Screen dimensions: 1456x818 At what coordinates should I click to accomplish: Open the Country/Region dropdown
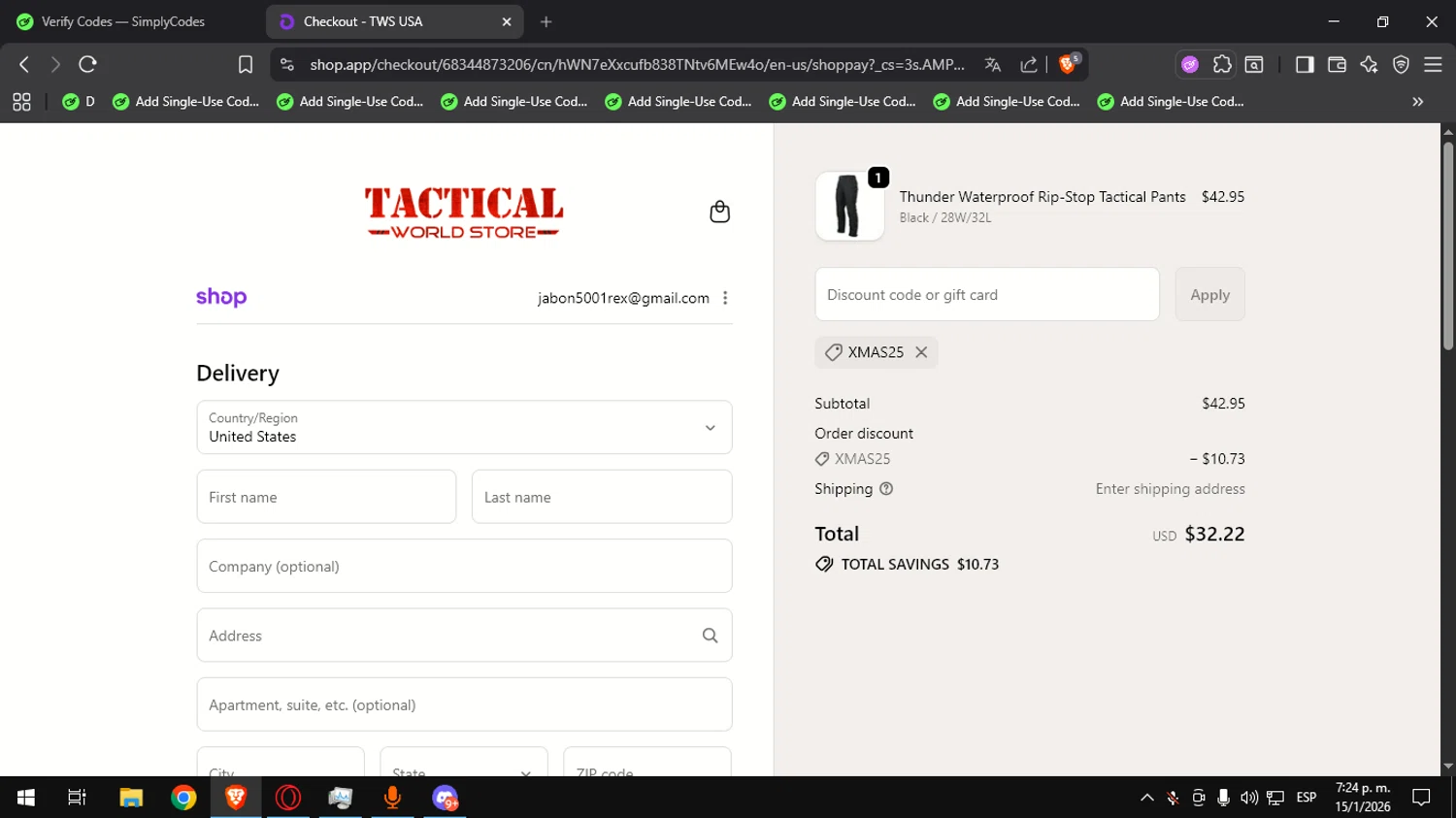click(464, 427)
